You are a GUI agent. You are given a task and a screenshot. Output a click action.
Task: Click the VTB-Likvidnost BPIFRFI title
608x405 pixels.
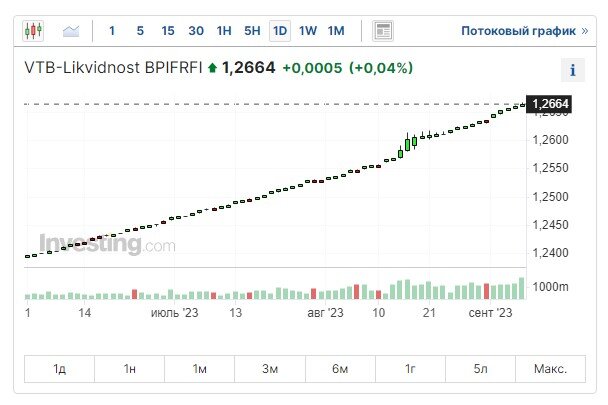113,68
